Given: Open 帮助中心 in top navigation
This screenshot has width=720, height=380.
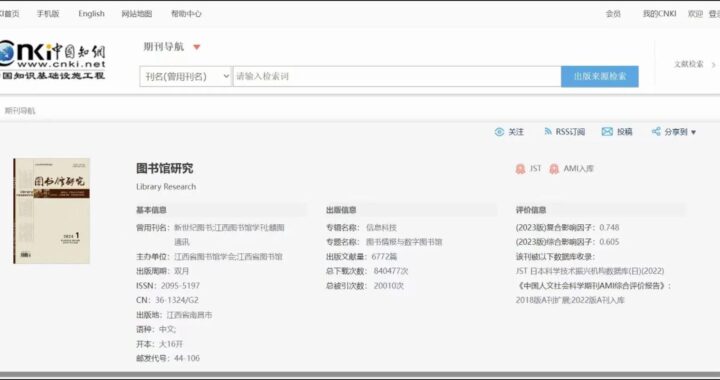Looking at the screenshot, I should pyautogui.click(x=186, y=14).
